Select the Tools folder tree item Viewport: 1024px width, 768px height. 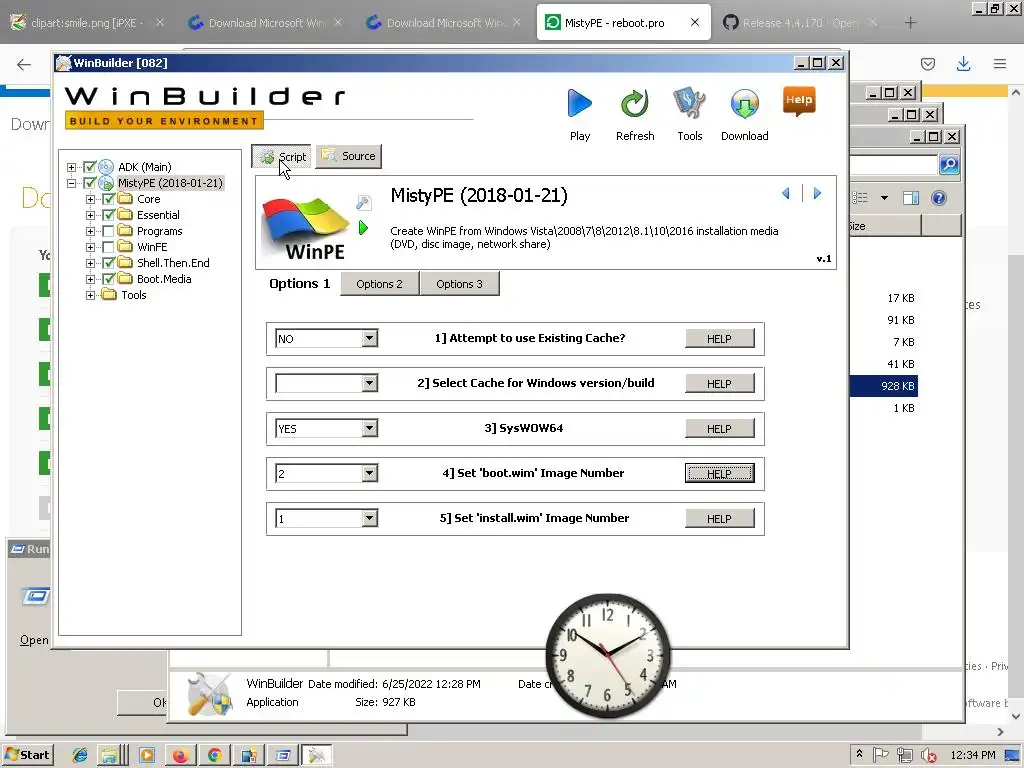coord(134,295)
